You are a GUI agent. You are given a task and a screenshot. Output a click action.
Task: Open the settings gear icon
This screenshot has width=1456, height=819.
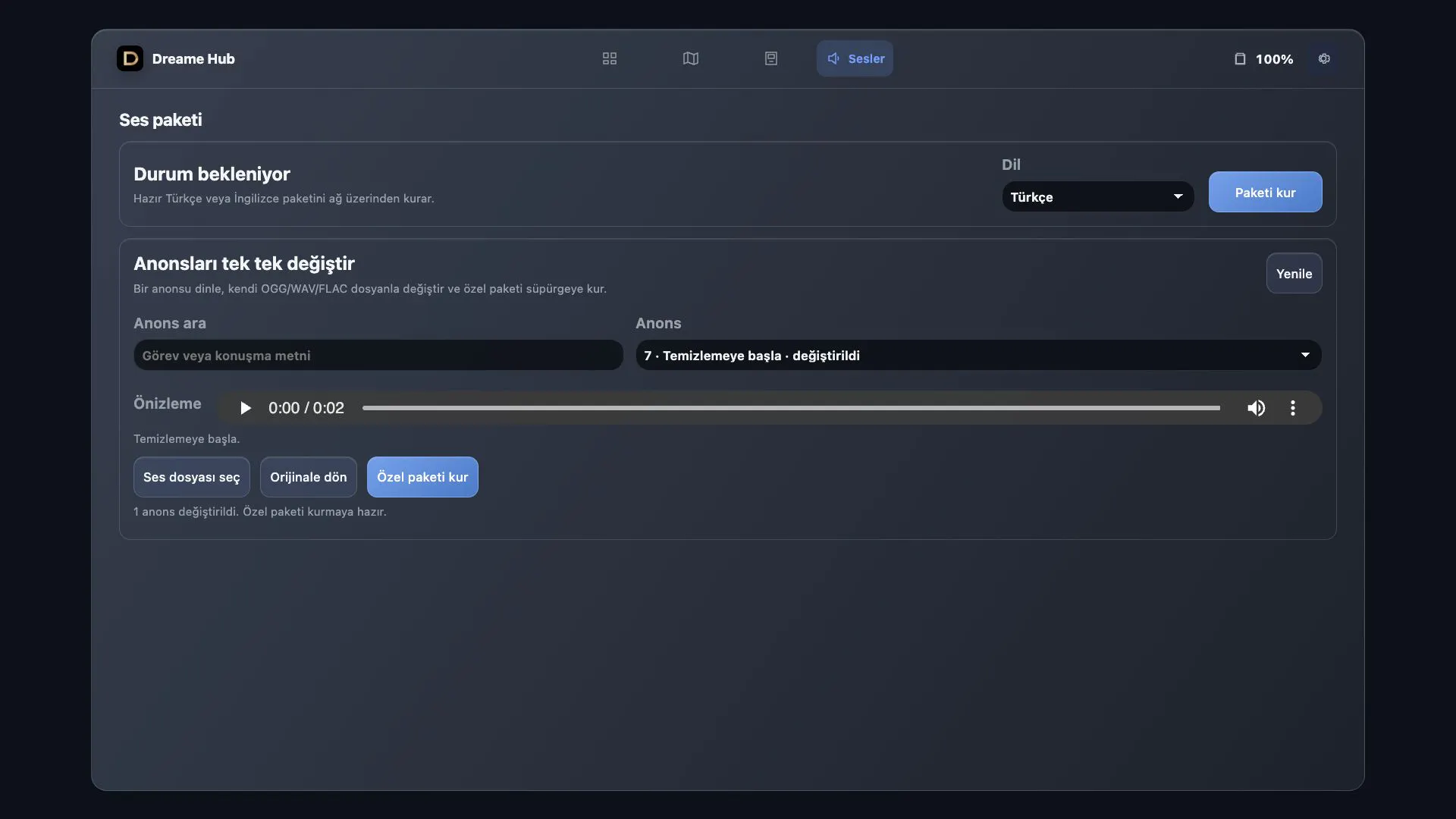click(1324, 58)
